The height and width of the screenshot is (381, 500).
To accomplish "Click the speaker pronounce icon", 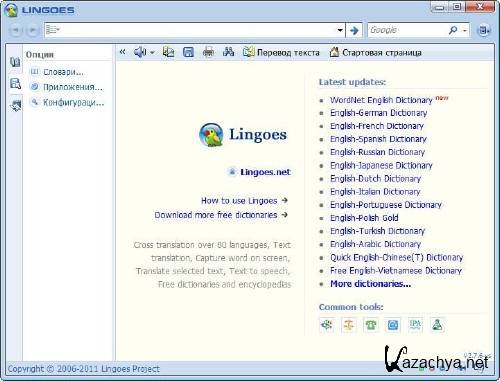I will (140, 52).
